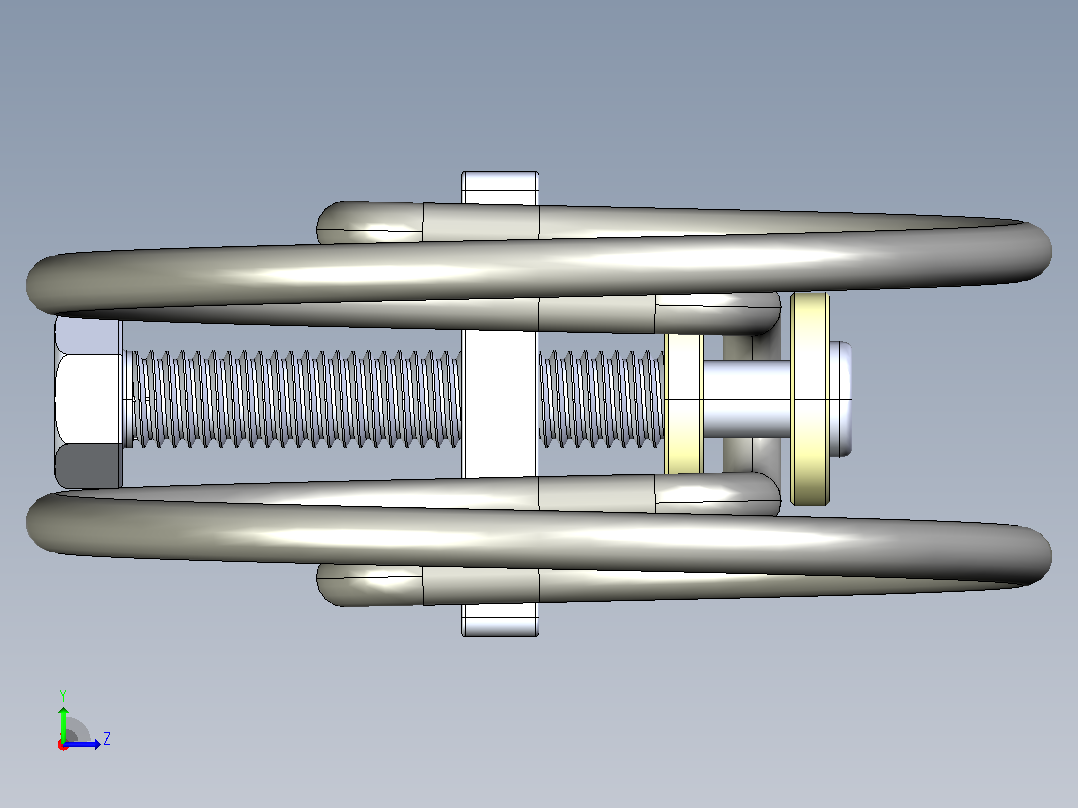Click the Z label on the triad

pos(107,739)
